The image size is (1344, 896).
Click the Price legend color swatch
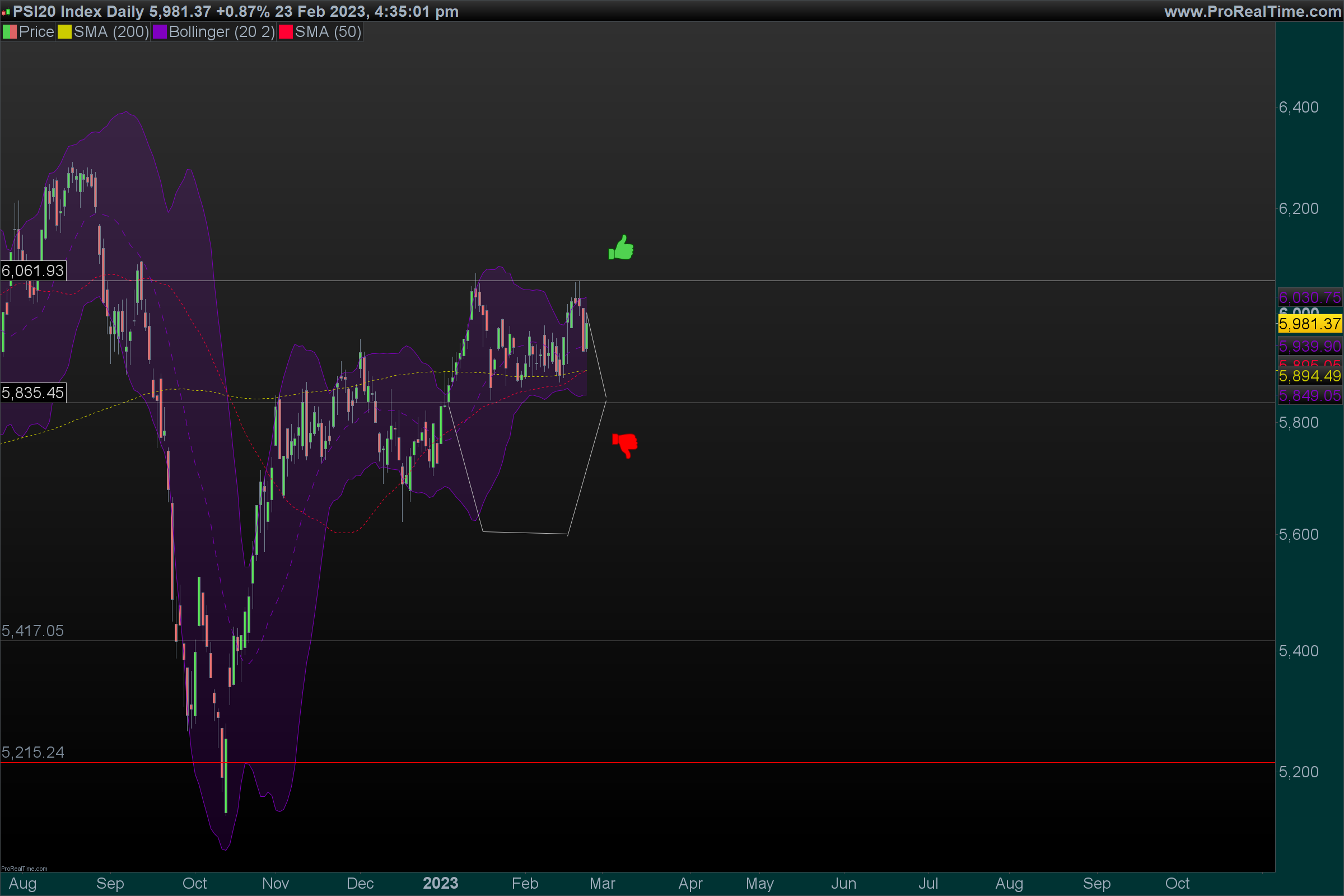tap(10, 32)
